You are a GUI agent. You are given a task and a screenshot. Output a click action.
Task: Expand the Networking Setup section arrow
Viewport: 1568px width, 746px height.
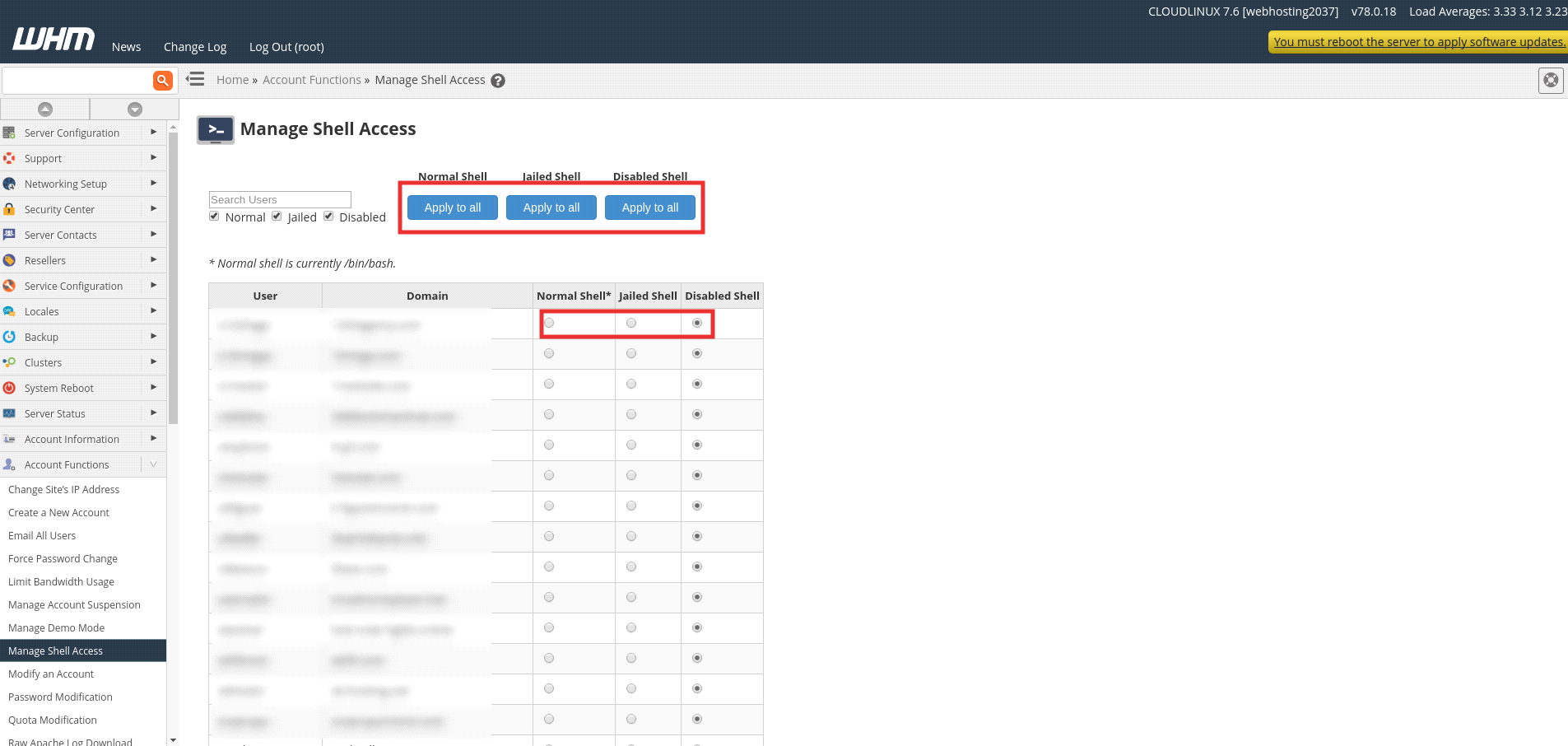[x=153, y=183]
